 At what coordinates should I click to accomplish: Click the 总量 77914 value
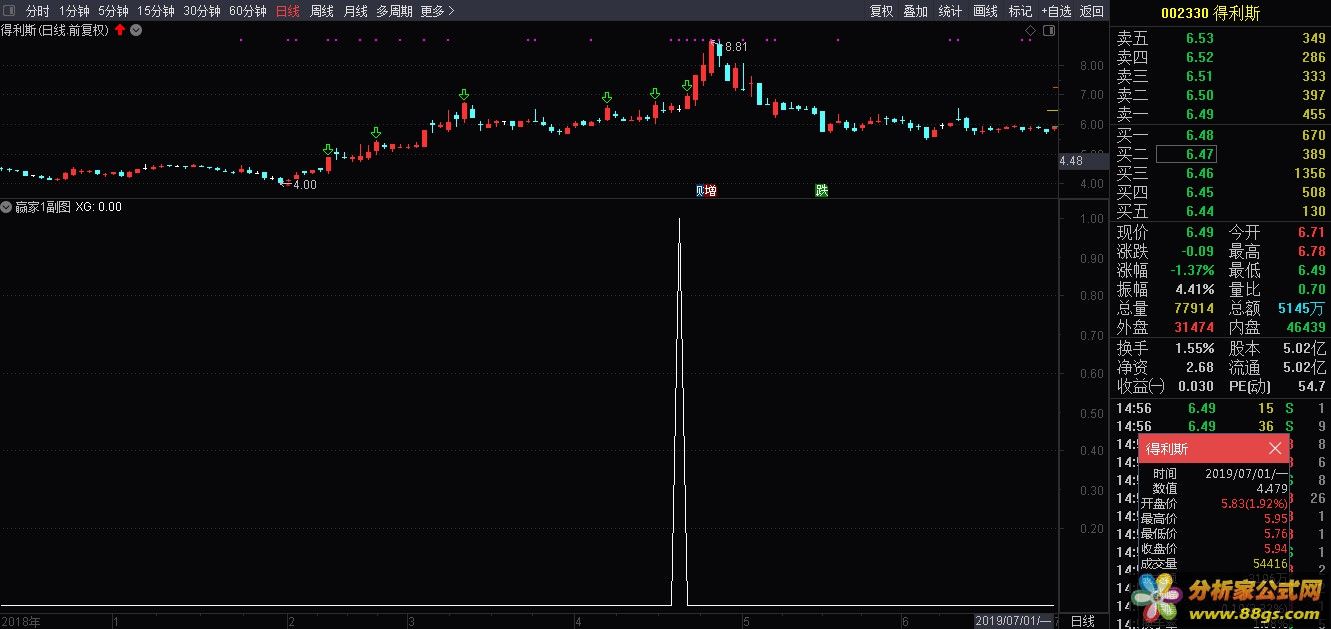click(1194, 308)
